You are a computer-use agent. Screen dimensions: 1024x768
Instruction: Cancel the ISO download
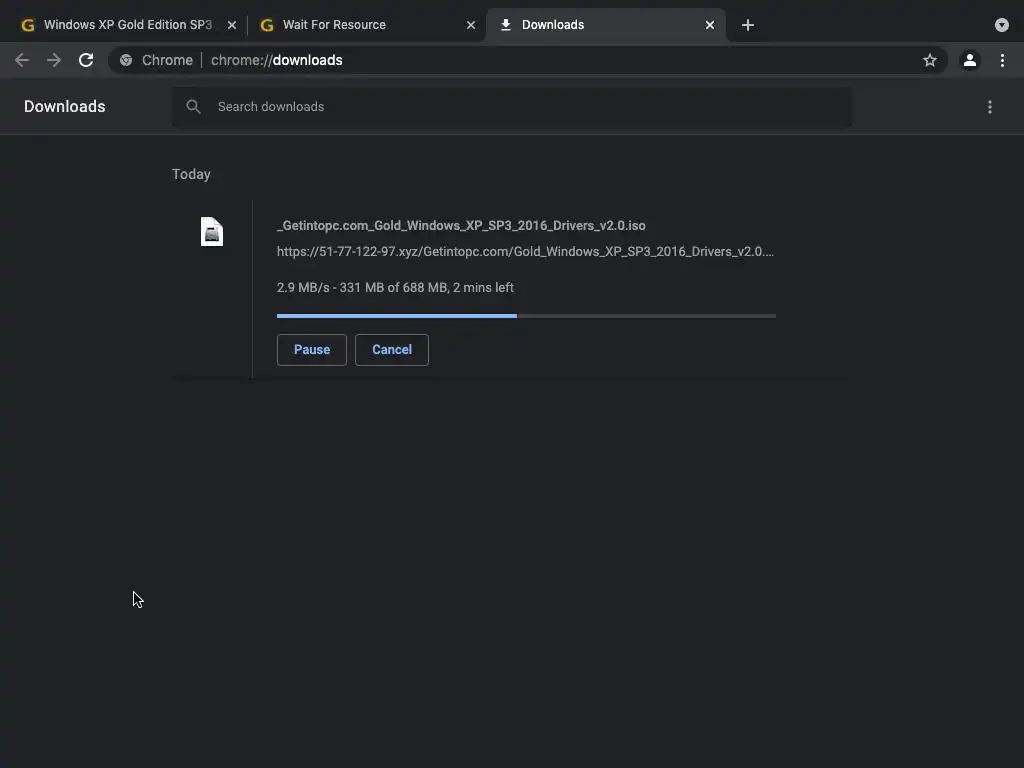(x=392, y=349)
